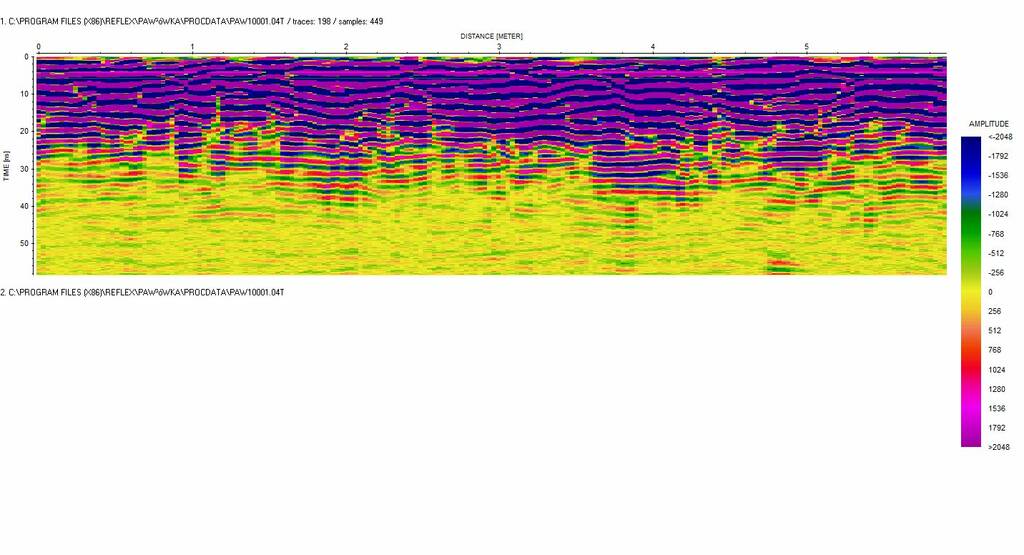The width and height of the screenshot is (1024, 555).
Task: Select the 30 ns tick on time axis
Action: click(x=24, y=169)
